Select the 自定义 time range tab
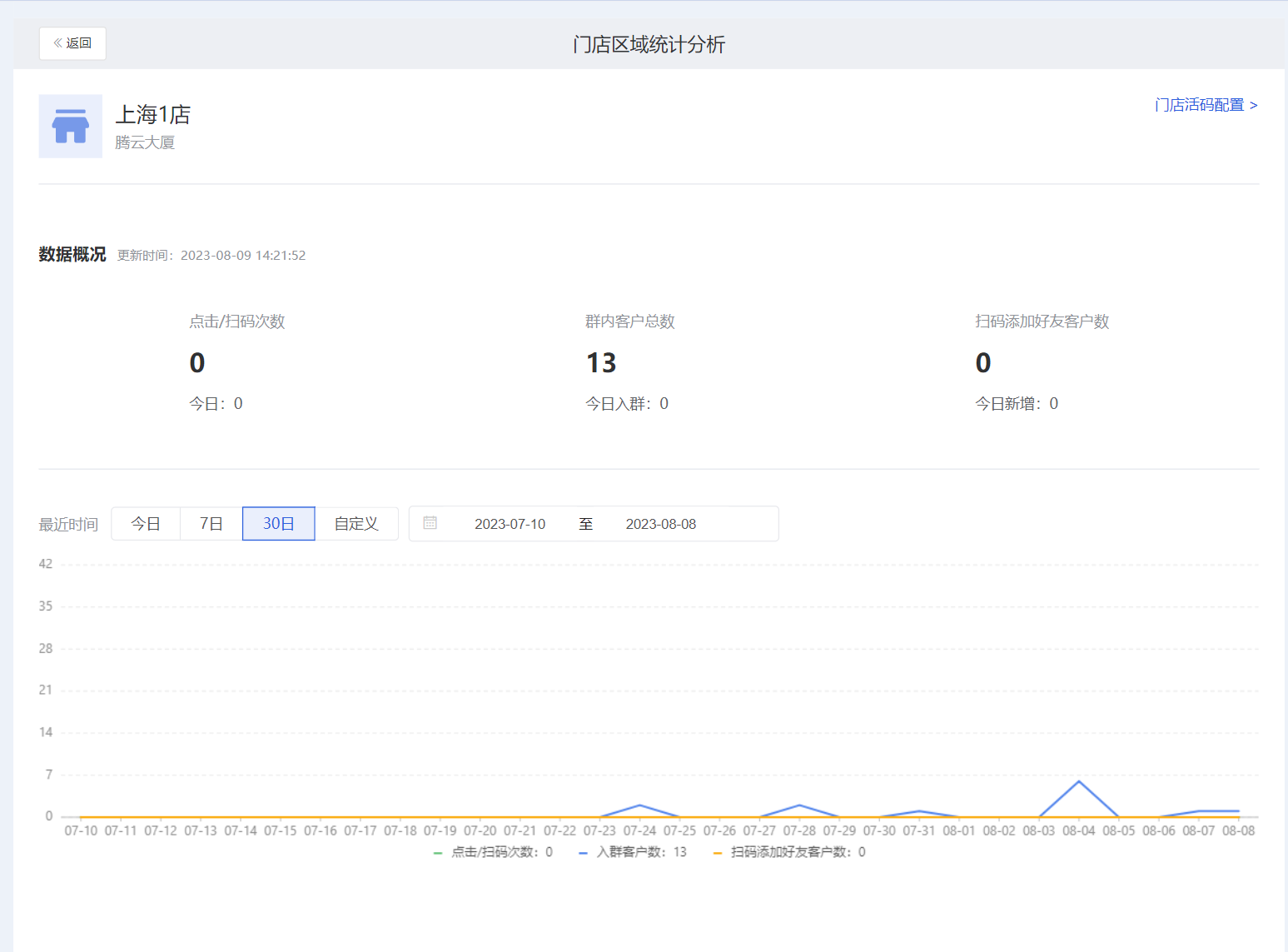 (x=356, y=524)
